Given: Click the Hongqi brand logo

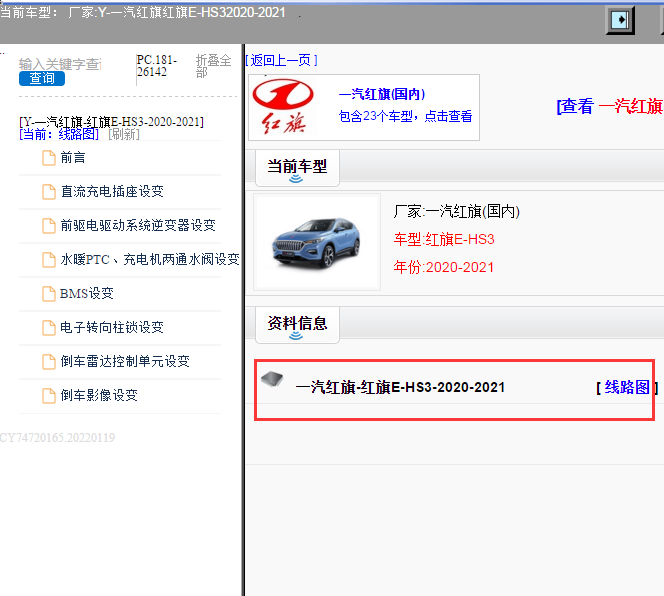Looking at the screenshot, I should 283,107.
